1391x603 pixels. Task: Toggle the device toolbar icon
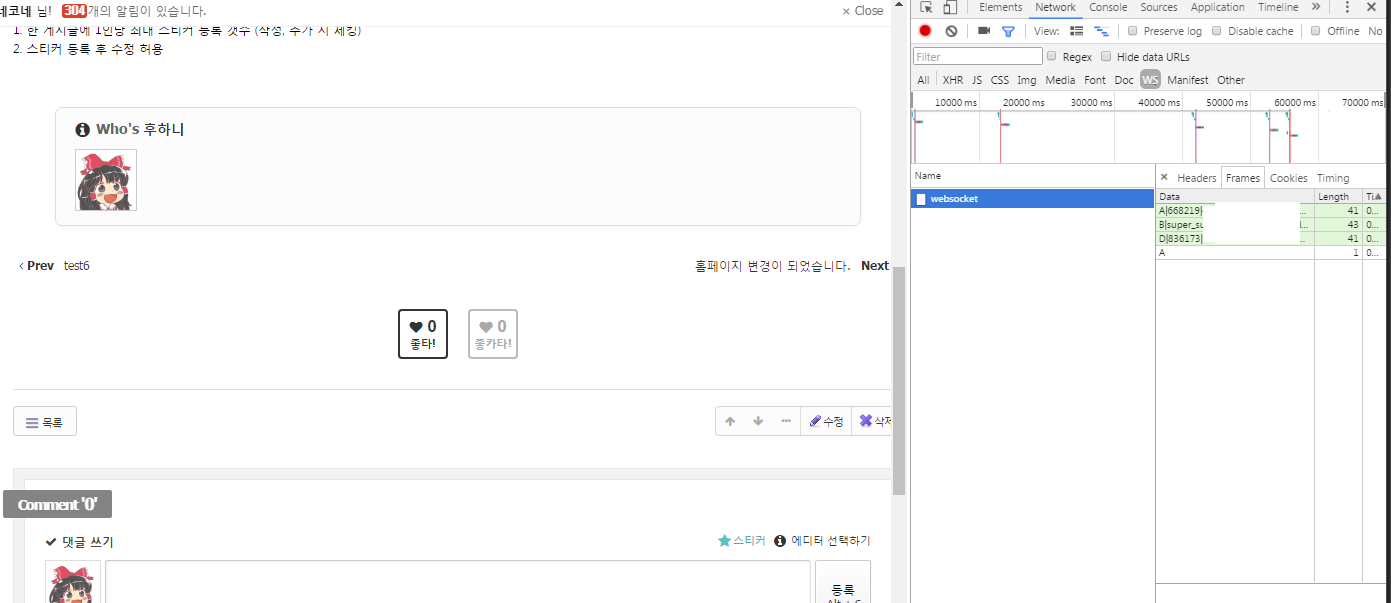click(x=949, y=7)
